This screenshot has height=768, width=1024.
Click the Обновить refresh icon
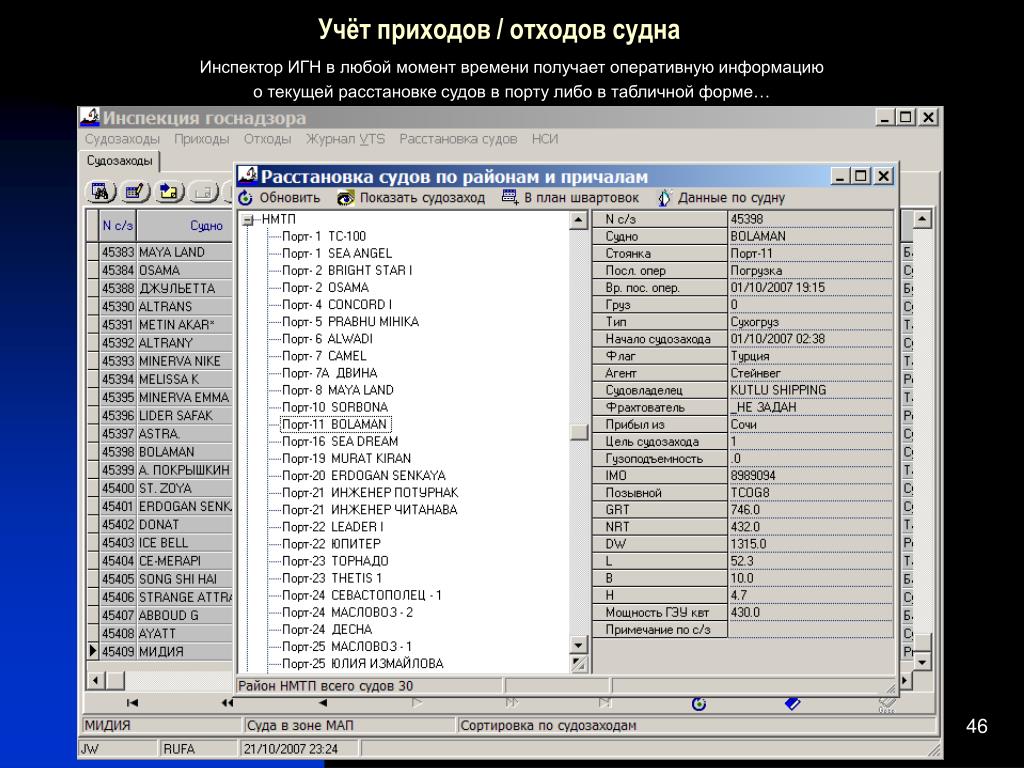tap(246, 198)
